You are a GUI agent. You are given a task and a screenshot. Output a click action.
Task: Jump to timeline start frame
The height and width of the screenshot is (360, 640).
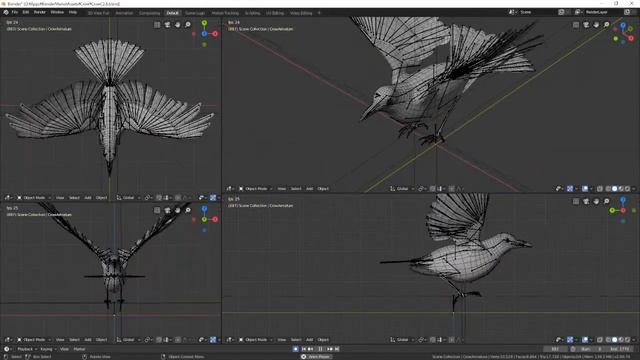pos(304,349)
